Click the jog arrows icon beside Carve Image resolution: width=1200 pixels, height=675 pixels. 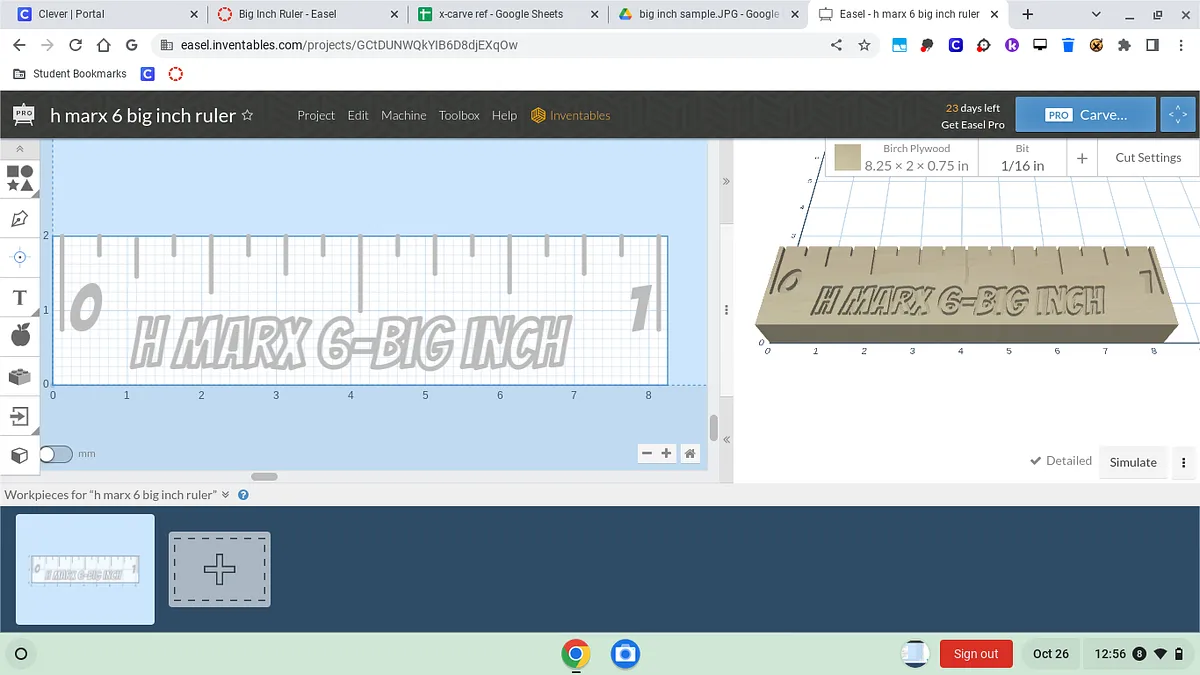tap(1177, 115)
